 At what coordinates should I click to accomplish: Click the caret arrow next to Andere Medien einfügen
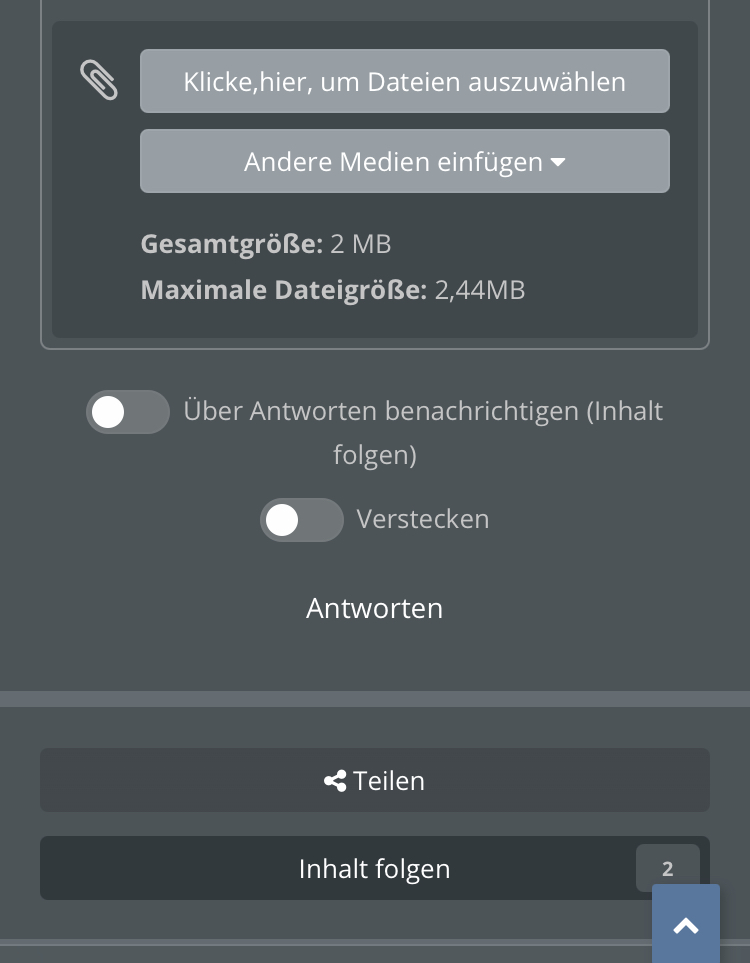point(558,162)
